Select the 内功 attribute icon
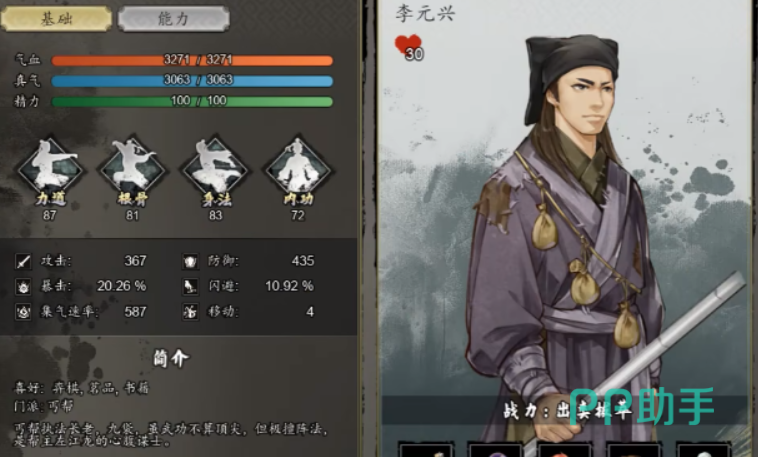The height and width of the screenshot is (457, 758). pyautogui.click(x=298, y=168)
